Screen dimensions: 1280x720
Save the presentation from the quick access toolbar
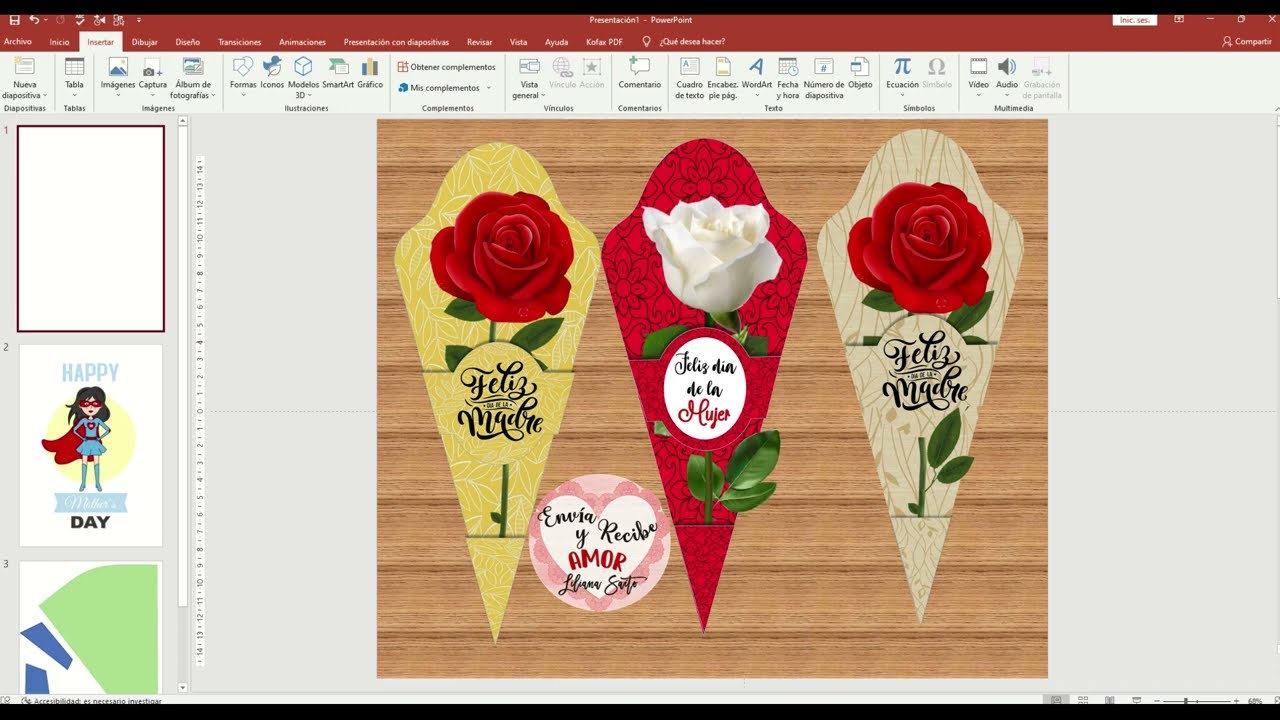[14, 20]
